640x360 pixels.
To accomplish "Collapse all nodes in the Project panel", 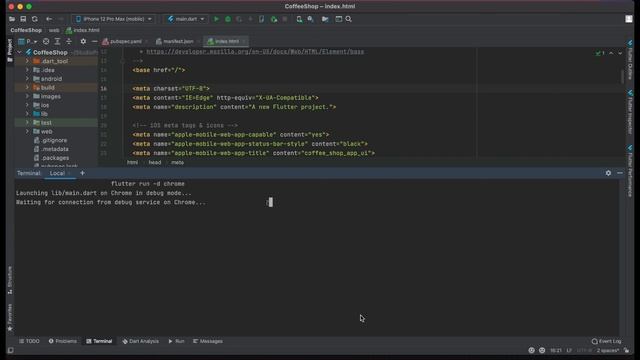I will tap(69, 42).
